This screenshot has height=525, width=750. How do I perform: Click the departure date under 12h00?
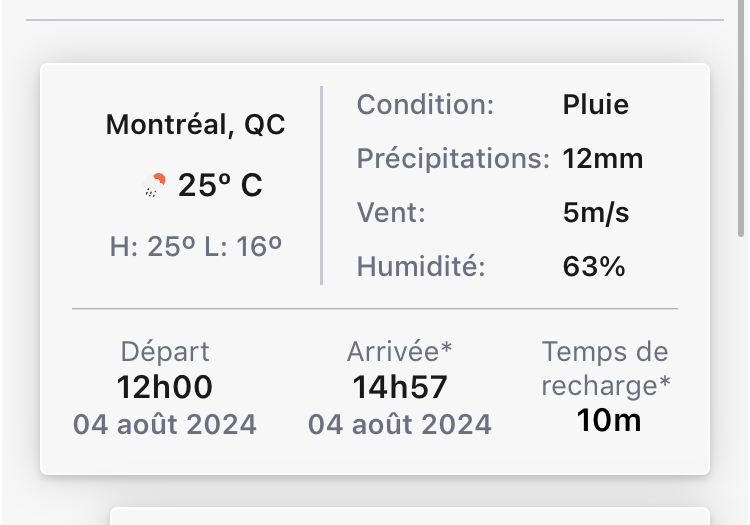165,424
